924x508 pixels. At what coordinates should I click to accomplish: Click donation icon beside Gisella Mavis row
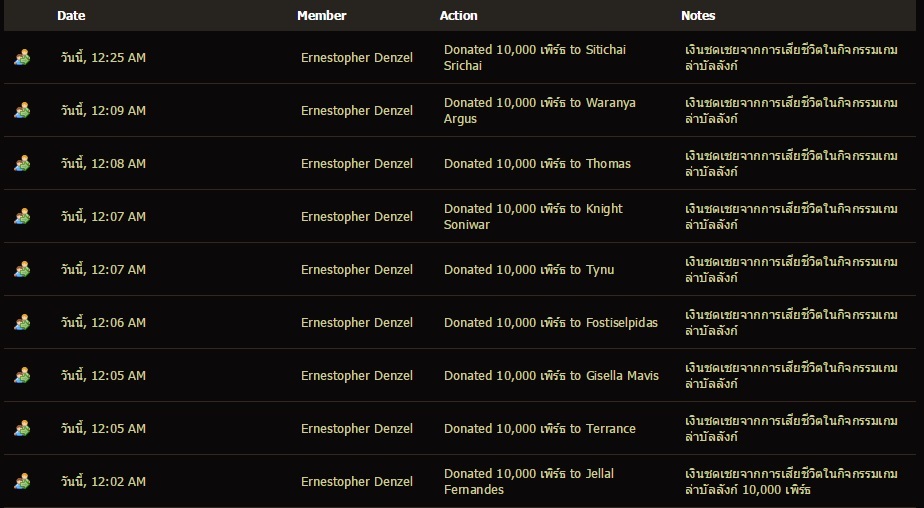[x=22, y=375]
